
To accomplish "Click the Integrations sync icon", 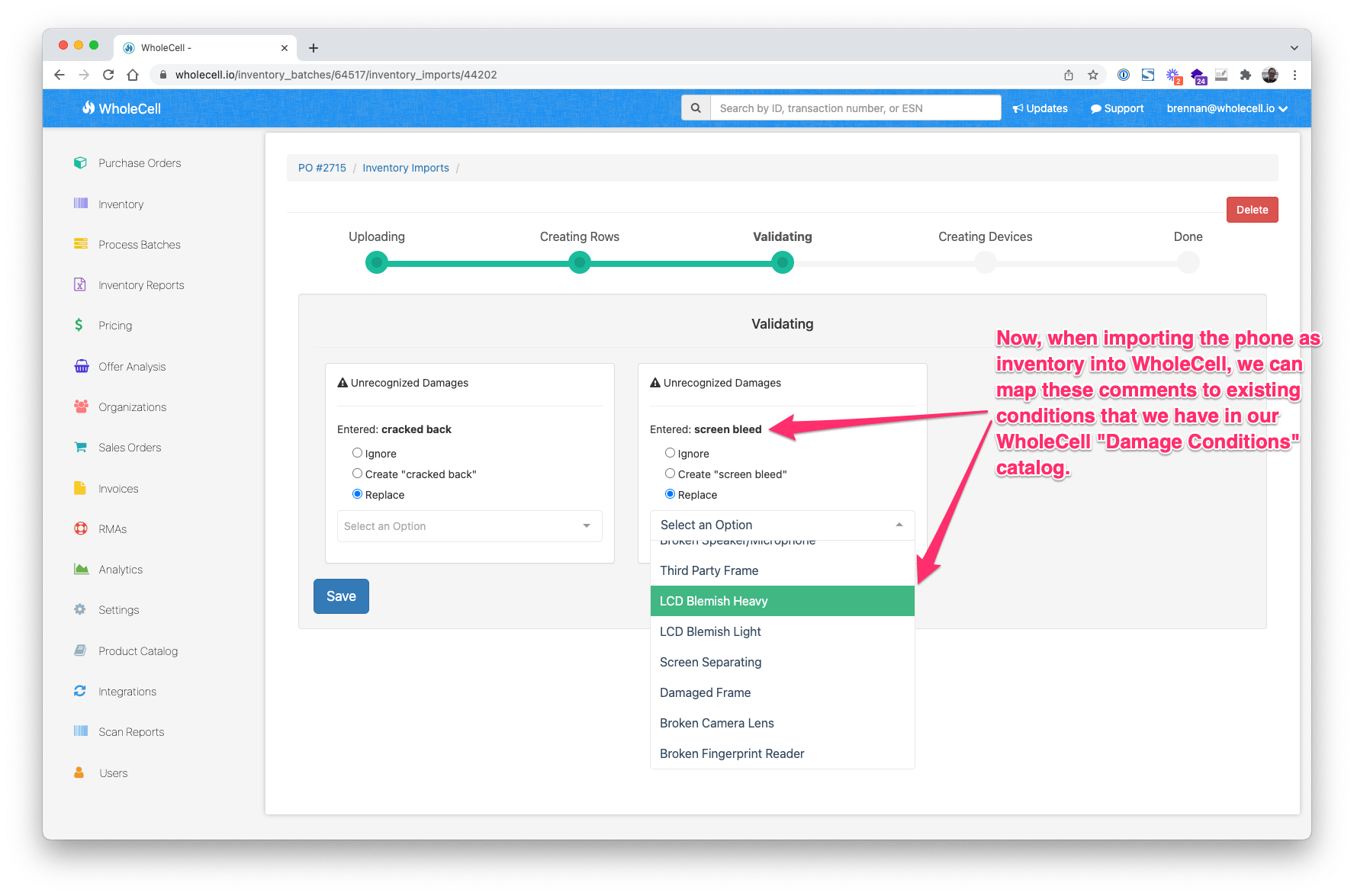I will [x=80, y=691].
